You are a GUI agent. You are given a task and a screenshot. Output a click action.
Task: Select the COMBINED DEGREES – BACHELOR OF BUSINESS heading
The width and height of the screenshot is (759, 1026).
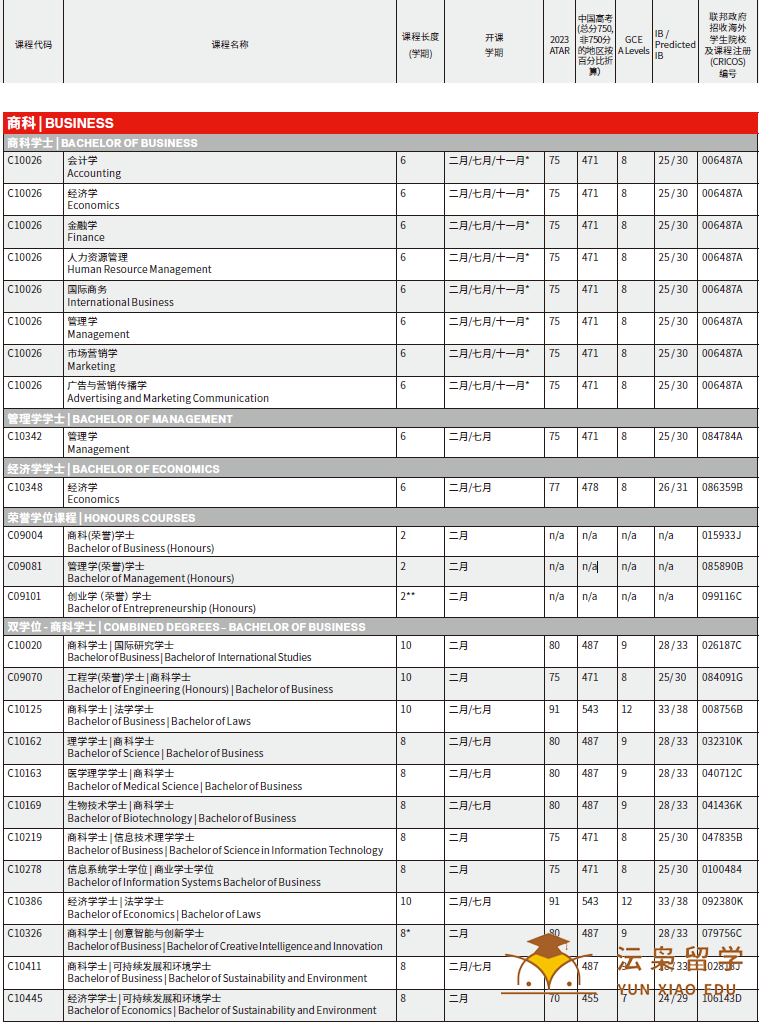[x=380, y=627]
